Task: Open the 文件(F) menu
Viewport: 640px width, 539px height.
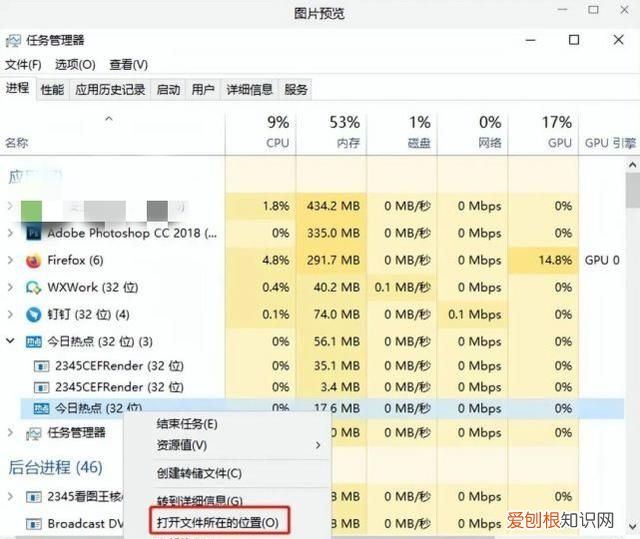Action: [23, 65]
